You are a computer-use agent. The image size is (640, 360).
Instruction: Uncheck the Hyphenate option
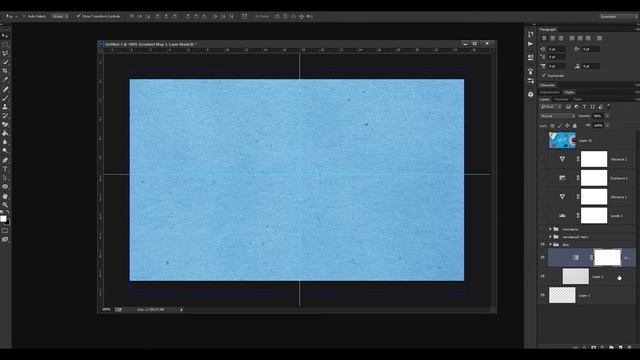(544, 76)
